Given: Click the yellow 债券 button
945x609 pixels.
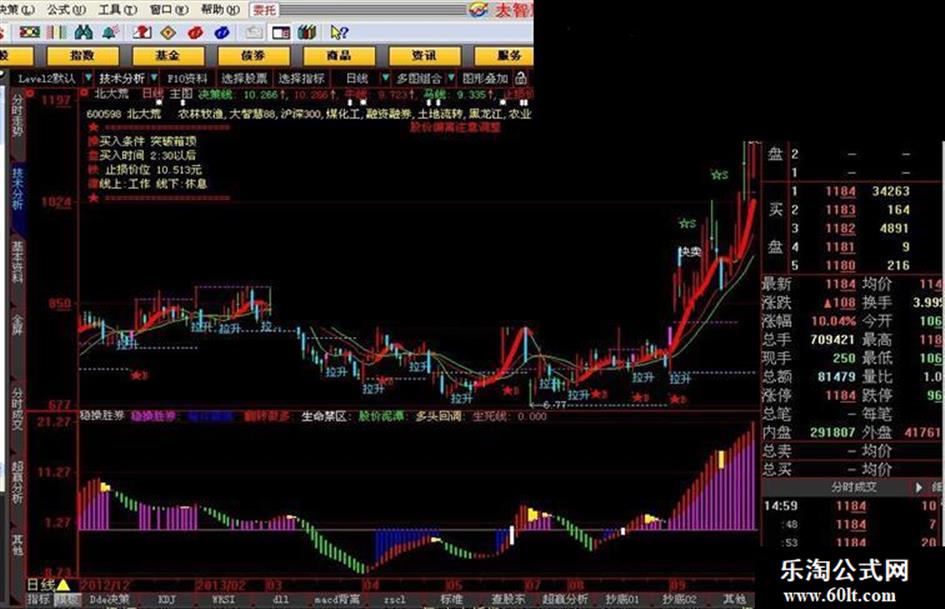Looking at the screenshot, I should point(253,55).
